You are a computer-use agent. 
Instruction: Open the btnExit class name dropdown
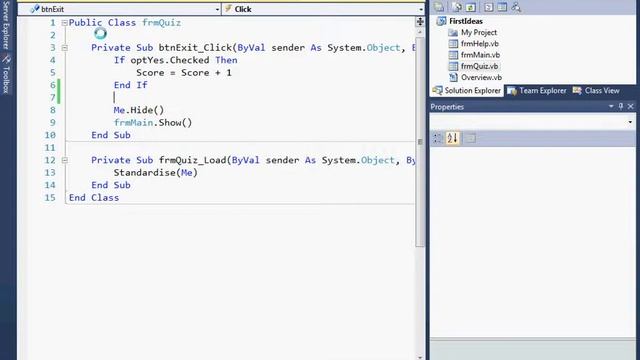217,9
